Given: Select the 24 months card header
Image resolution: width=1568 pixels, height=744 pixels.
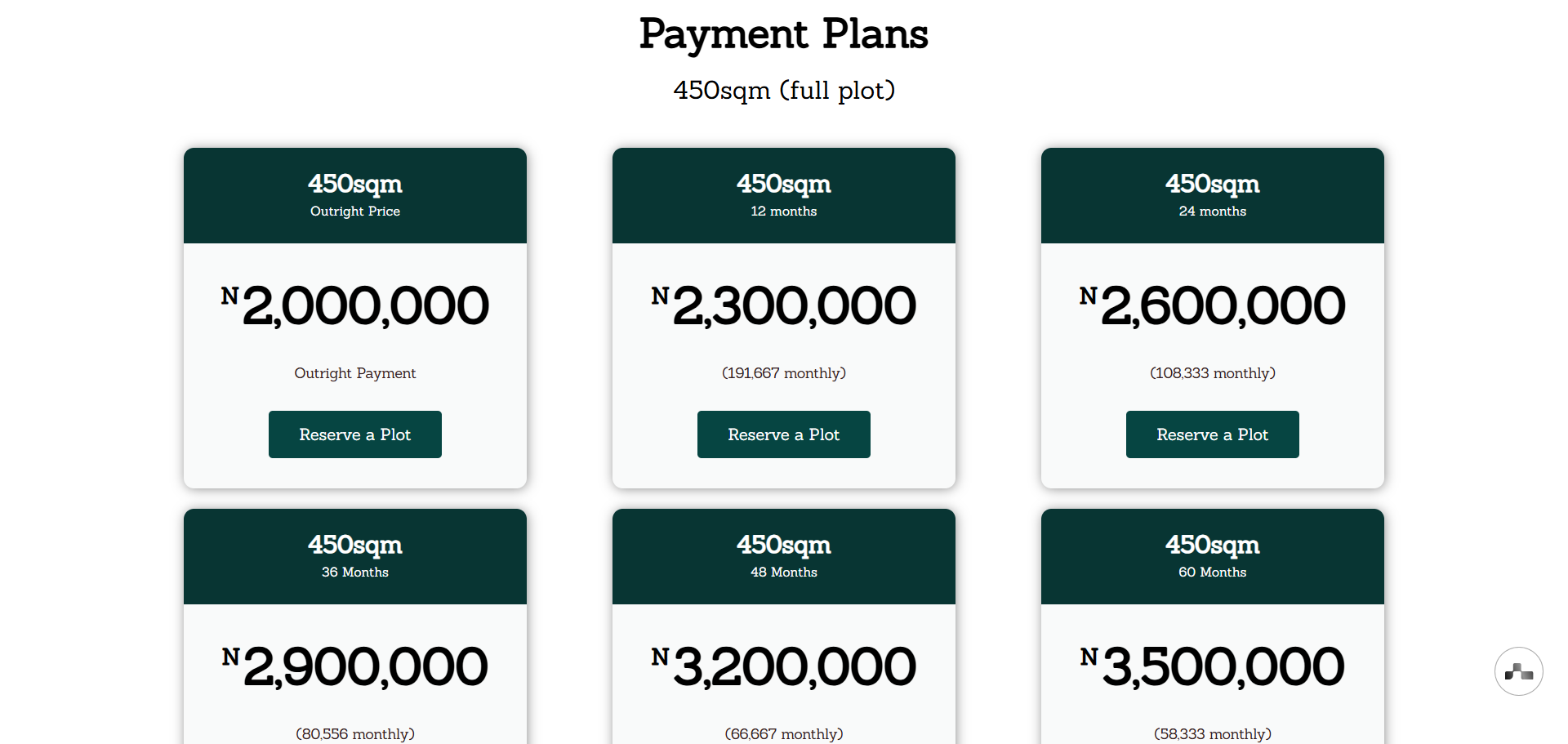Looking at the screenshot, I should [x=1212, y=195].
